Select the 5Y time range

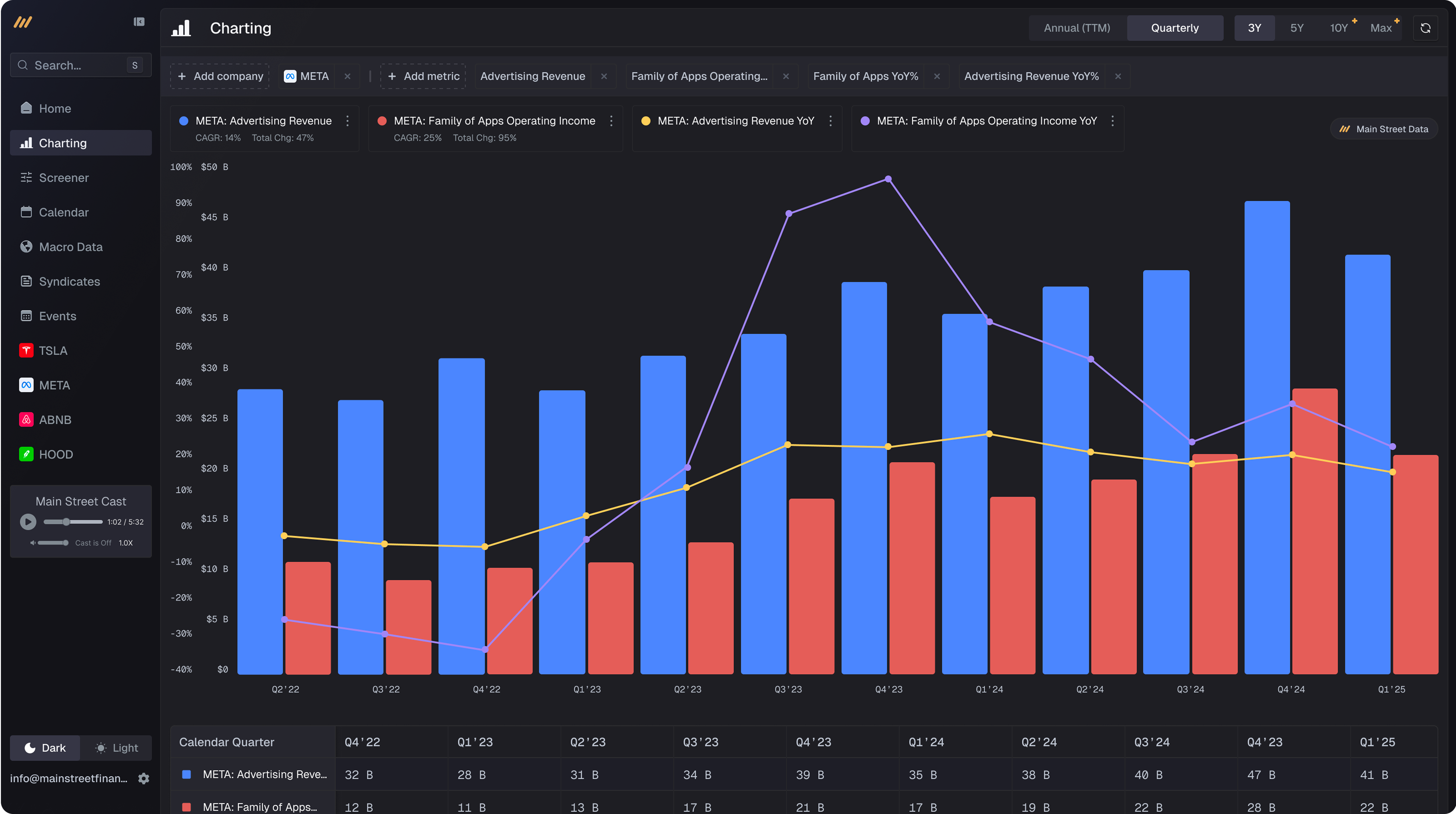[1297, 28]
